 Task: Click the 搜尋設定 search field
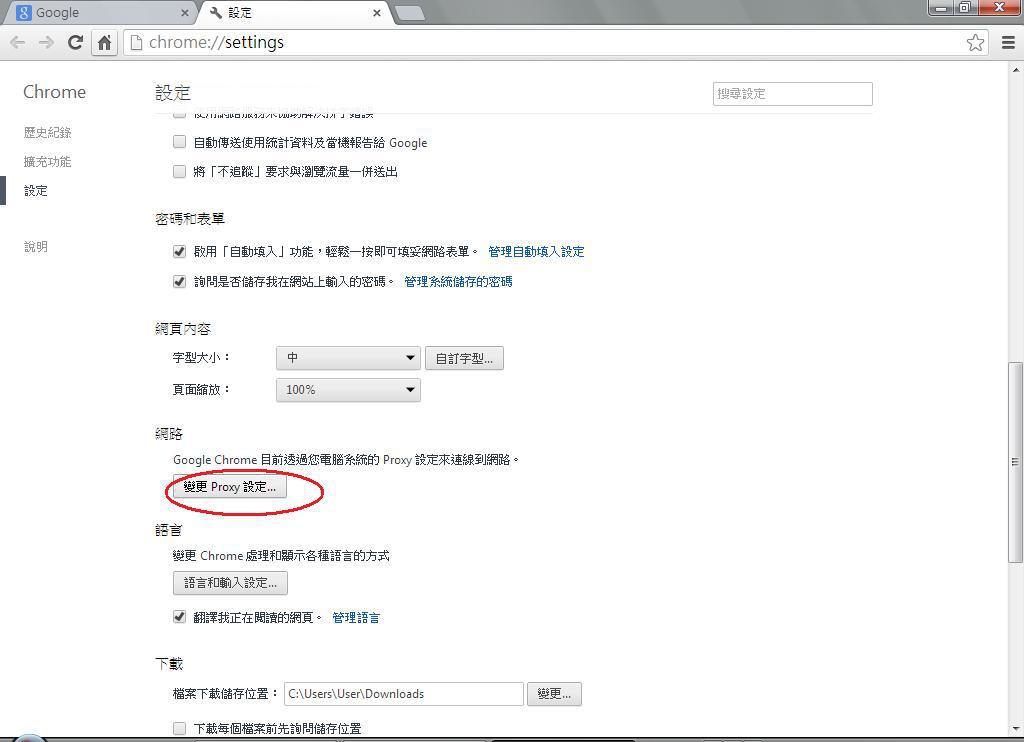tap(792, 94)
